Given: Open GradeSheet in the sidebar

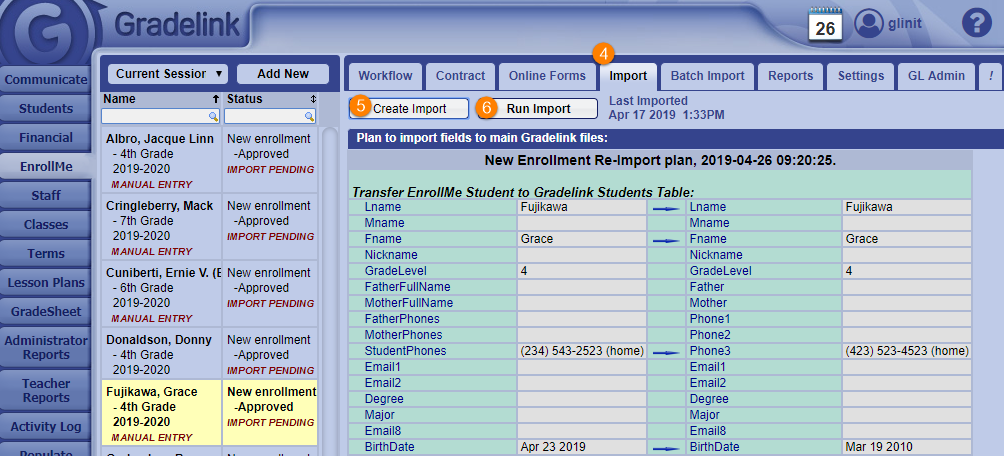Looking at the screenshot, I should point(46,312).
